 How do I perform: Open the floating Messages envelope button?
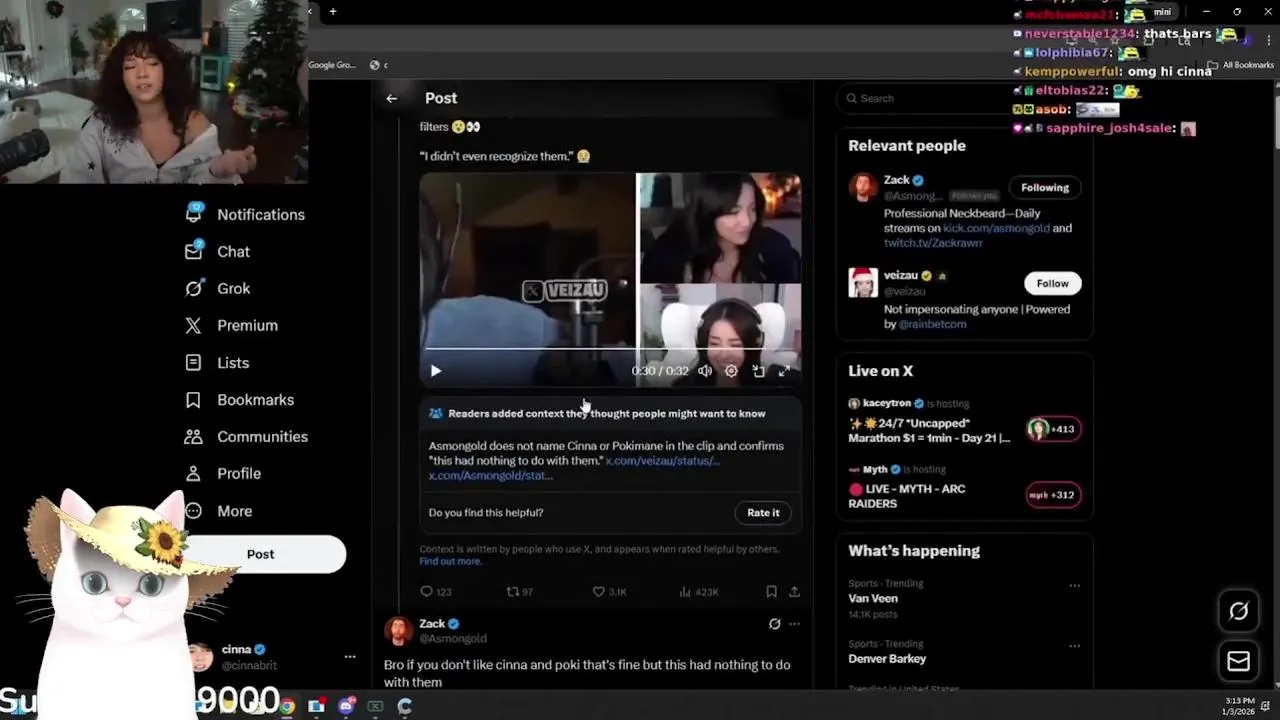(x=1238, y=661)
